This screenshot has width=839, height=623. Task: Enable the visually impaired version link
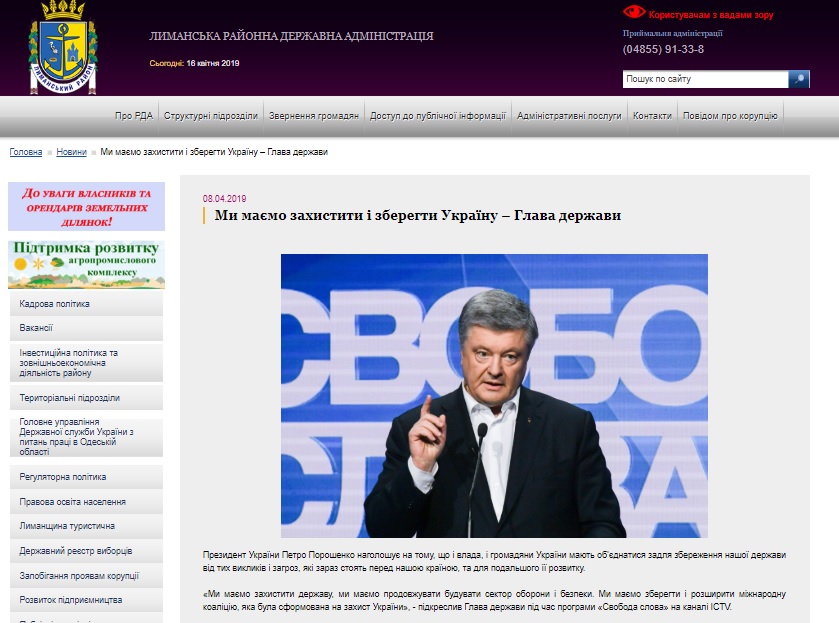(710, 15)
